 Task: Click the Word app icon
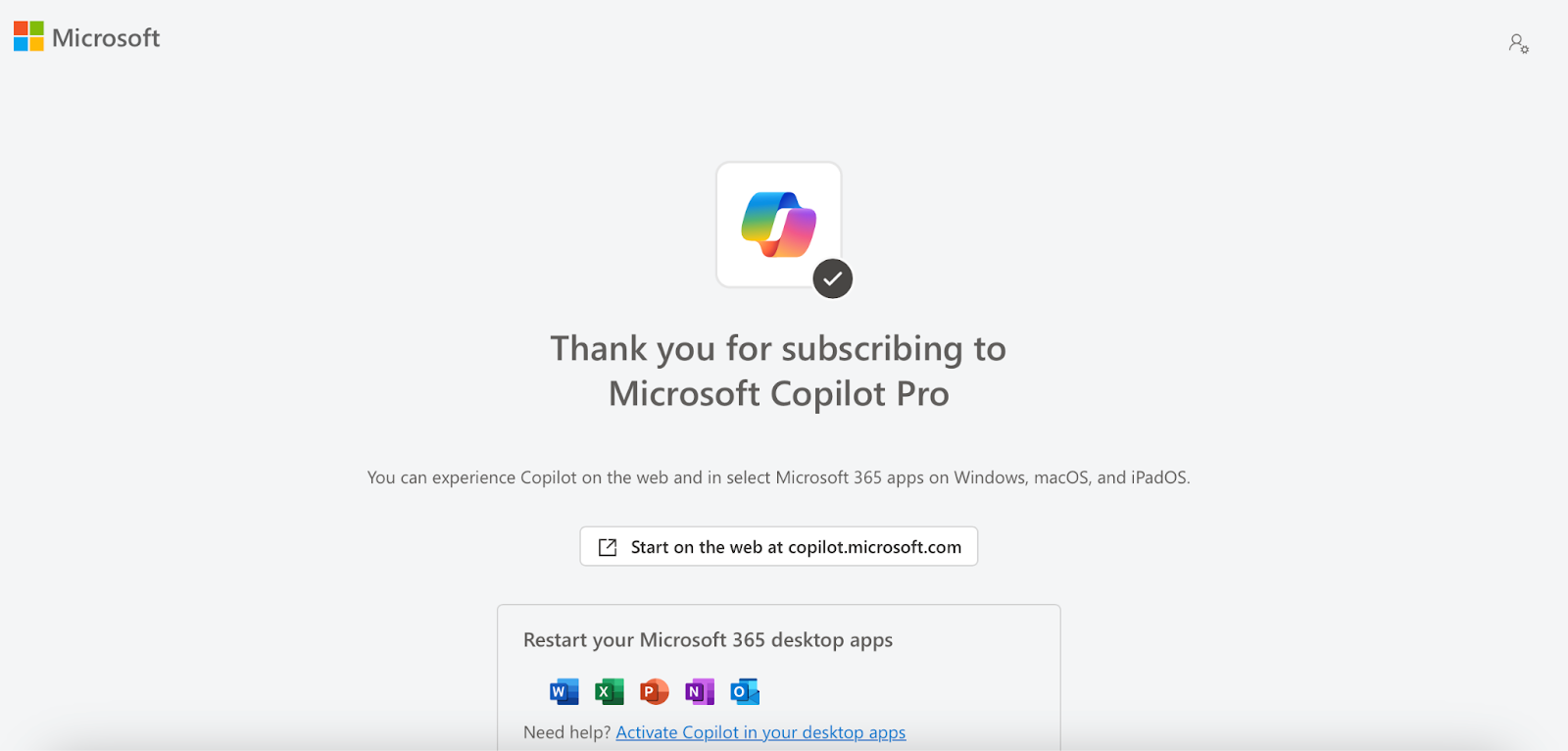pyautogui.click(x=563, y=691)
